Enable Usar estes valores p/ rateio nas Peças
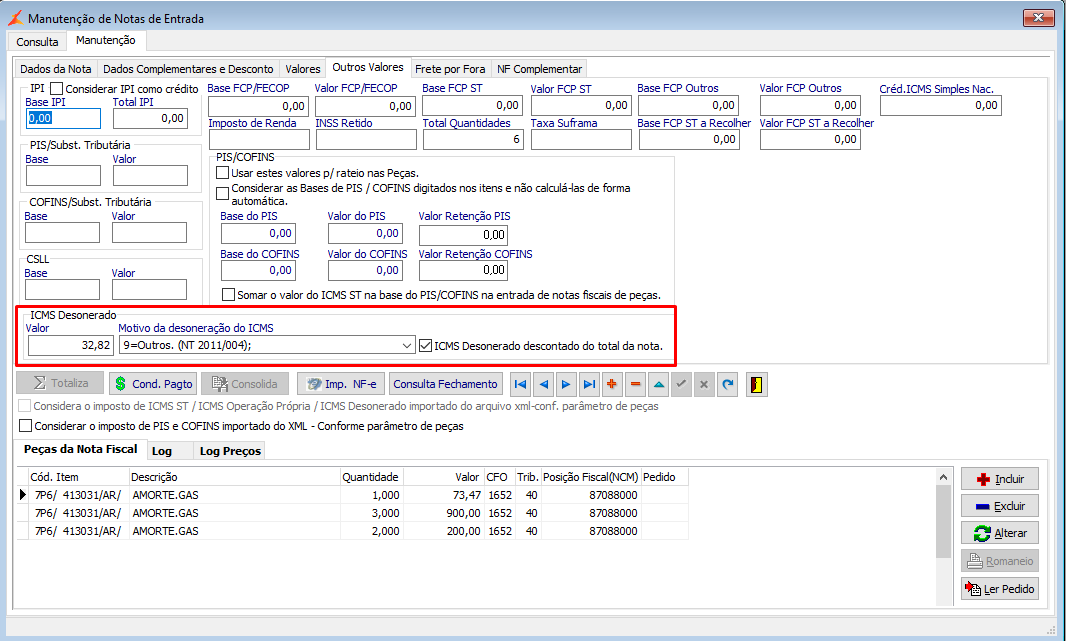1066x641 pixels. pos(222,173)
